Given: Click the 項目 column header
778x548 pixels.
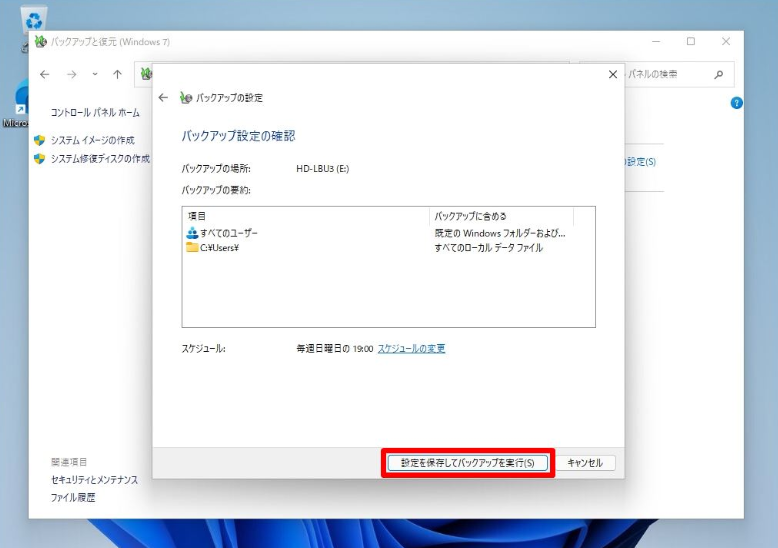Looking at the screenshot, I should (x=306, y=216).
